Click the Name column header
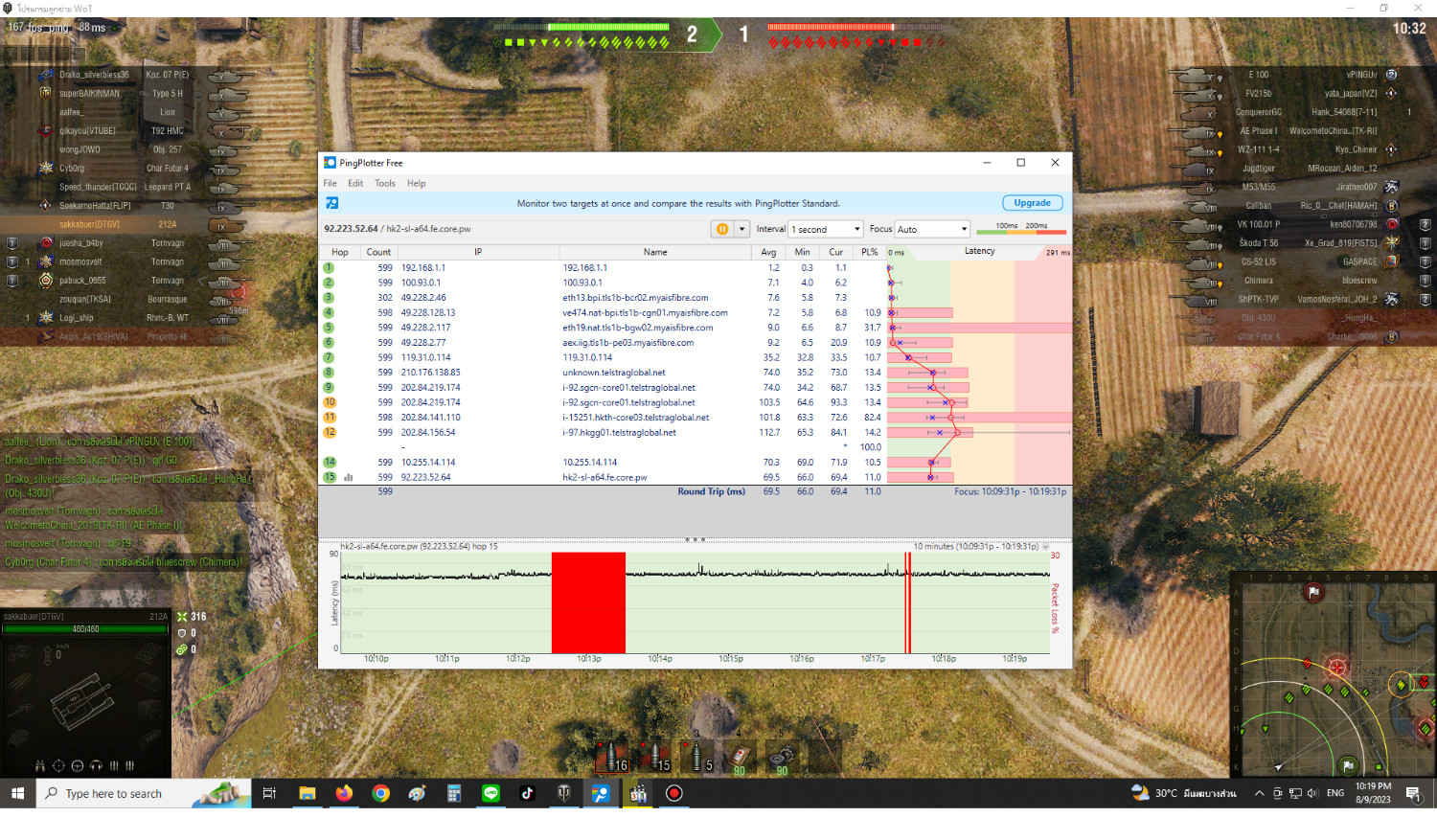Image resolution: width=1437 pixels, height=840 pixels. click(x=655, y=252)
